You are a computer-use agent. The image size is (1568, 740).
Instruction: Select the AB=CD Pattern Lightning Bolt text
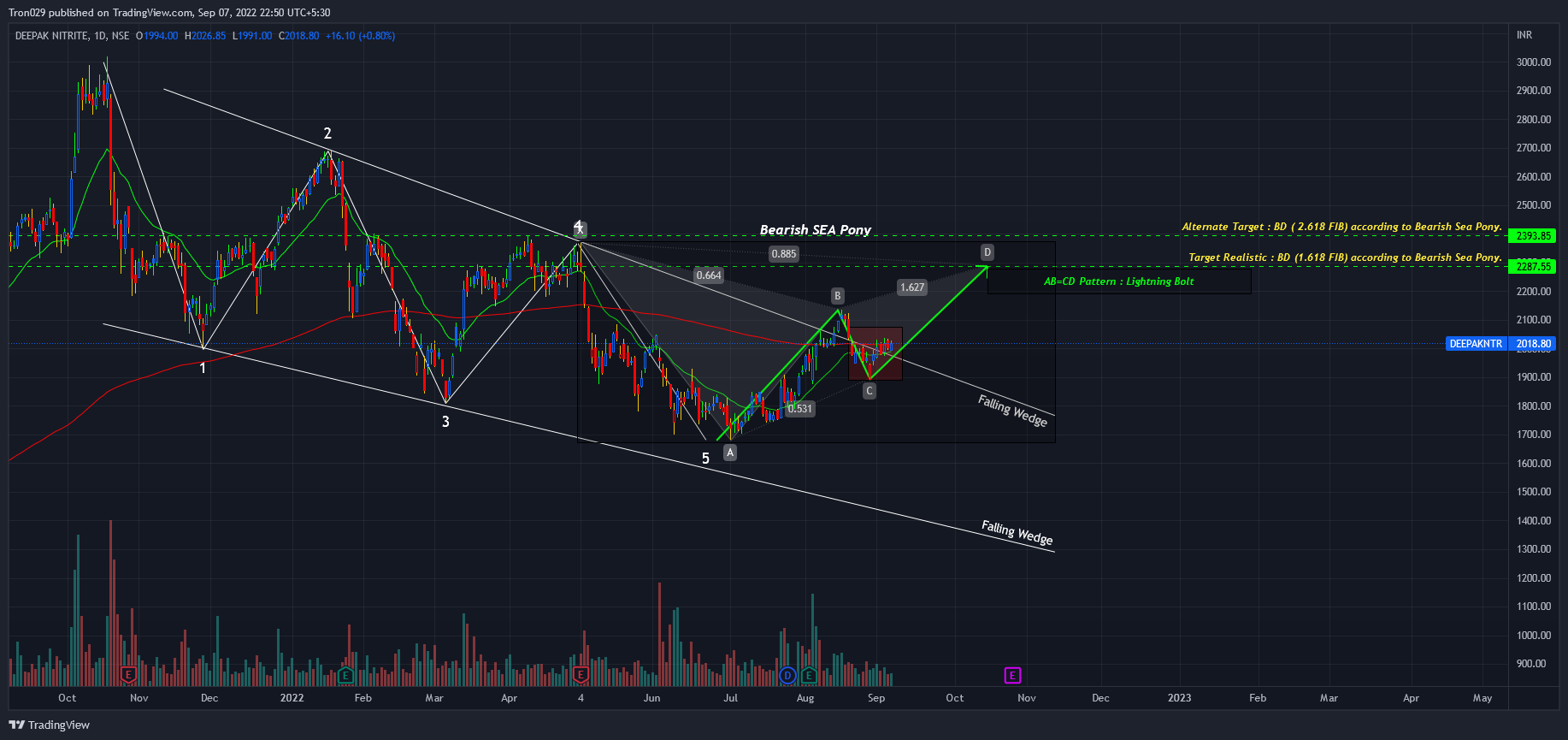point(1119,281)
